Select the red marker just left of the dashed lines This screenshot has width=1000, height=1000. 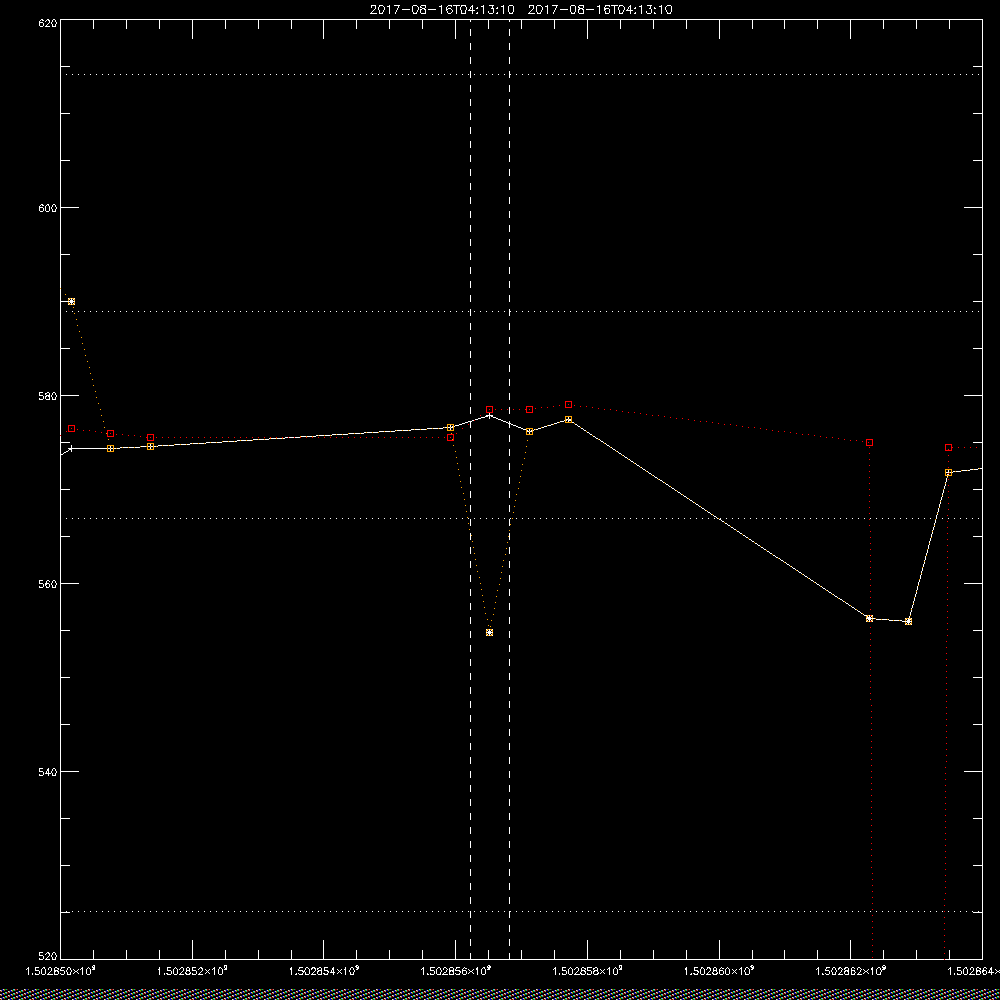(450, 438)
